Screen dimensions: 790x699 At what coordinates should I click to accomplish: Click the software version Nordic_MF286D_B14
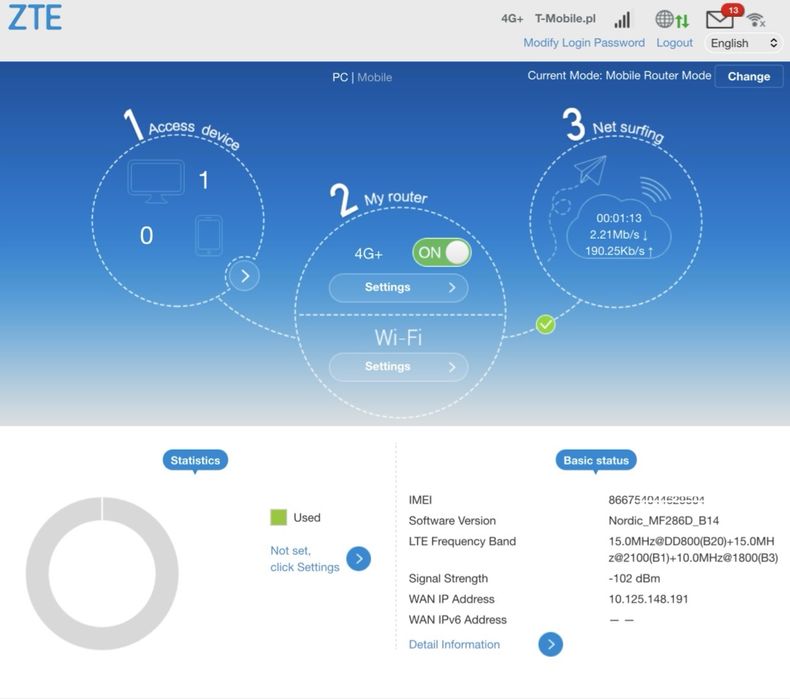(x=664, y=520)
